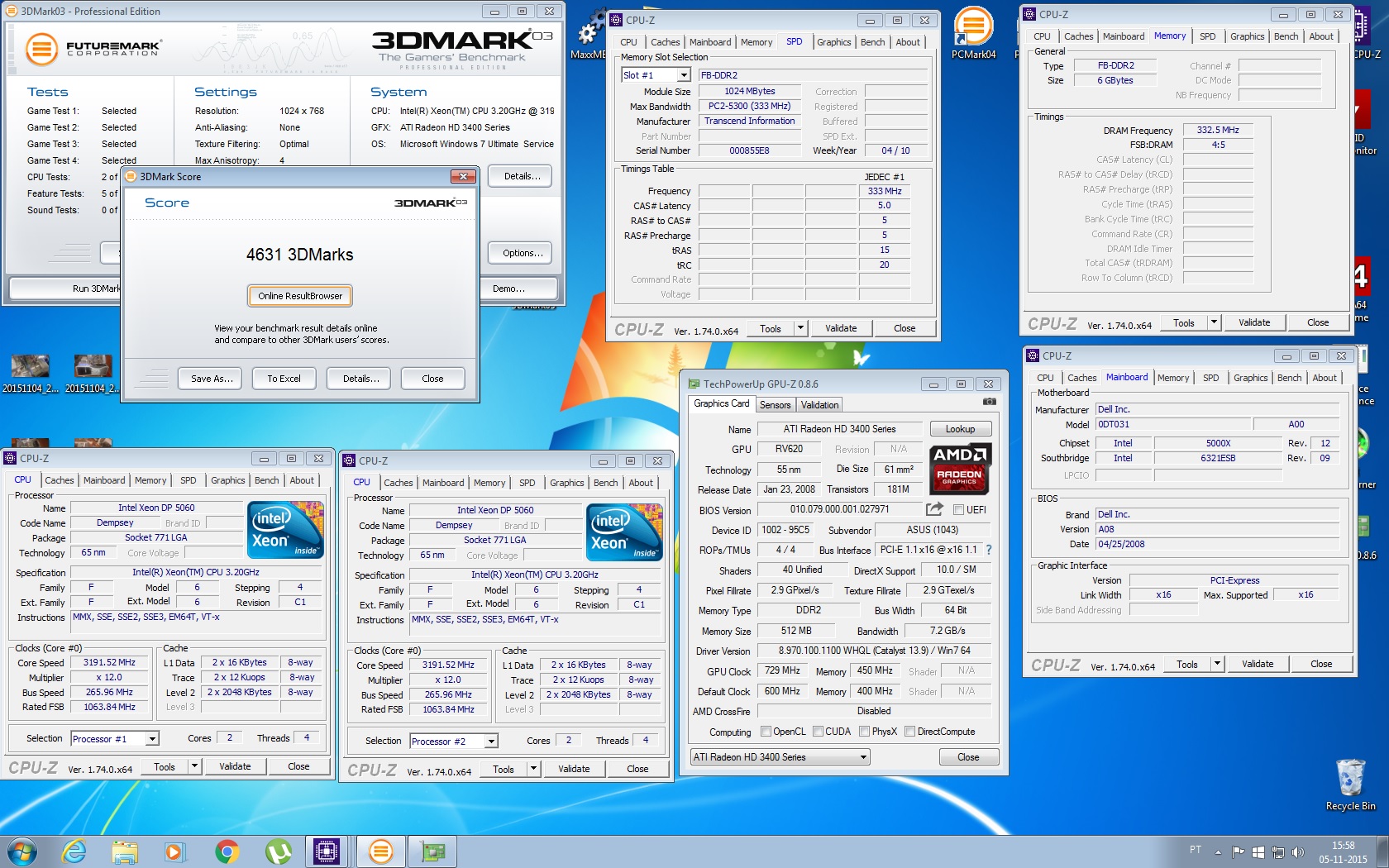
Task: Open the Processor #2 selection dropdown
Action: pos(491,742)
